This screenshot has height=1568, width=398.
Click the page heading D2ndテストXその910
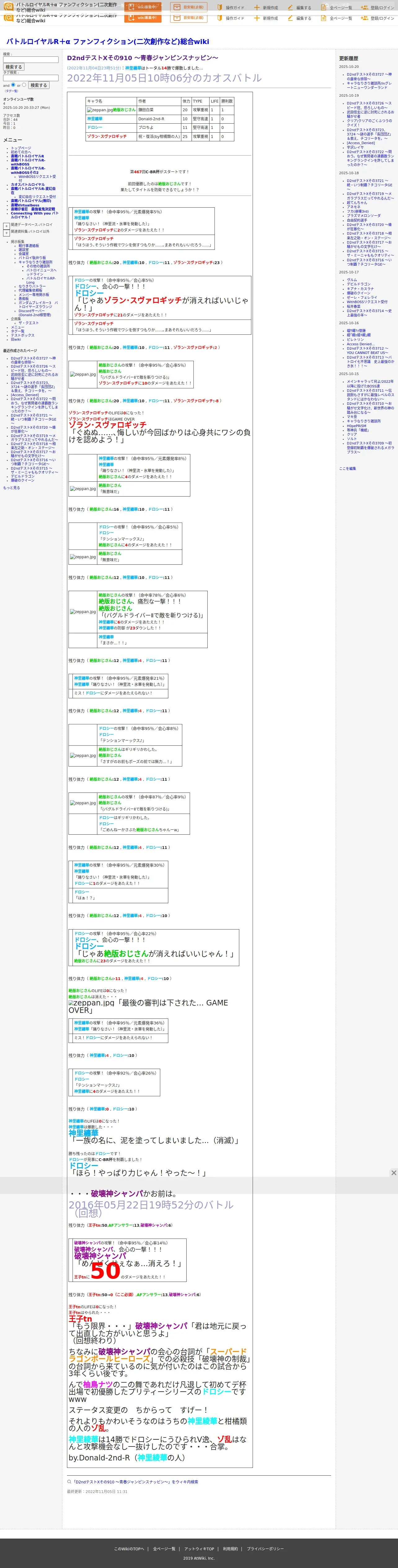pos(142,58)
